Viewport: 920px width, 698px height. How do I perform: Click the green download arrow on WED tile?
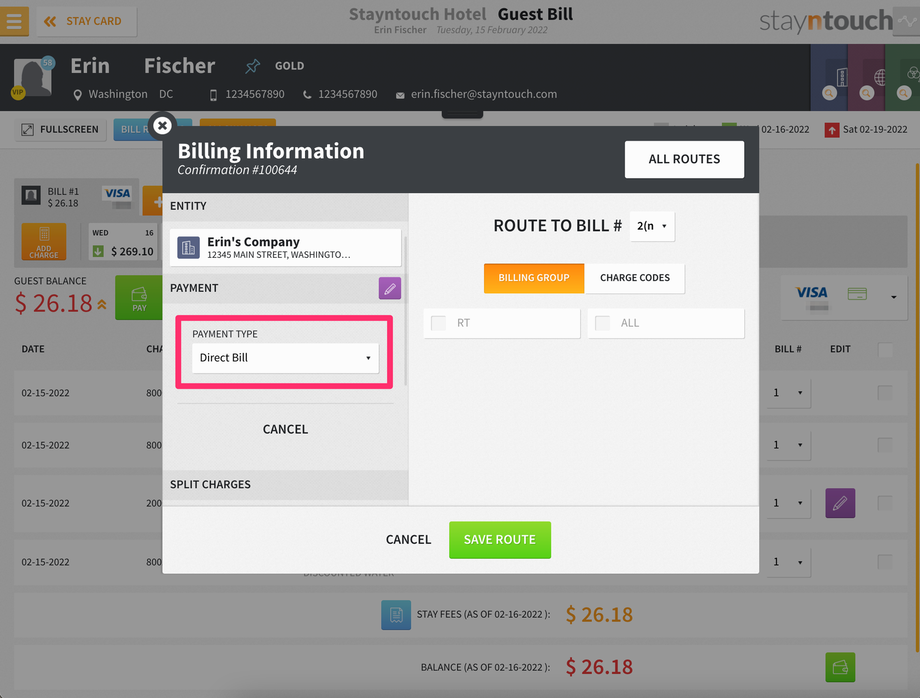(x=99, y=251)
